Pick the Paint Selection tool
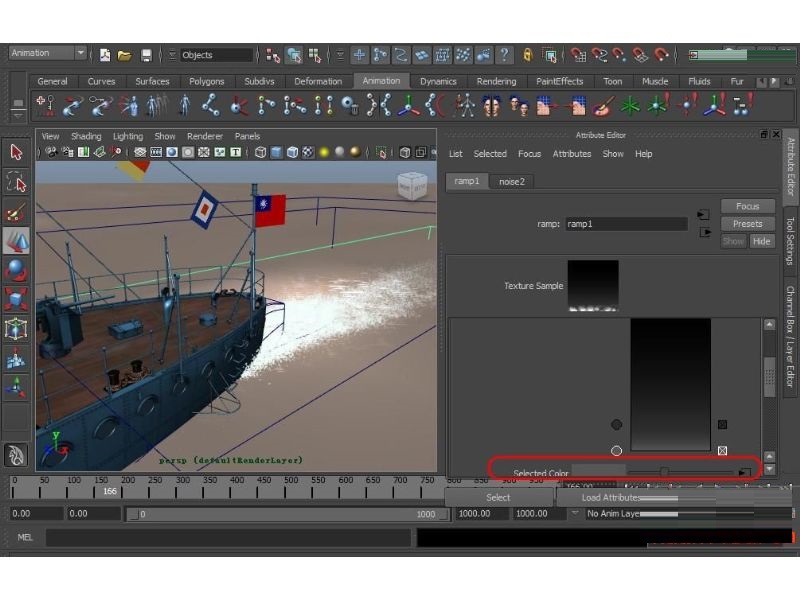The image size is (800, 600). coord(16,212)
